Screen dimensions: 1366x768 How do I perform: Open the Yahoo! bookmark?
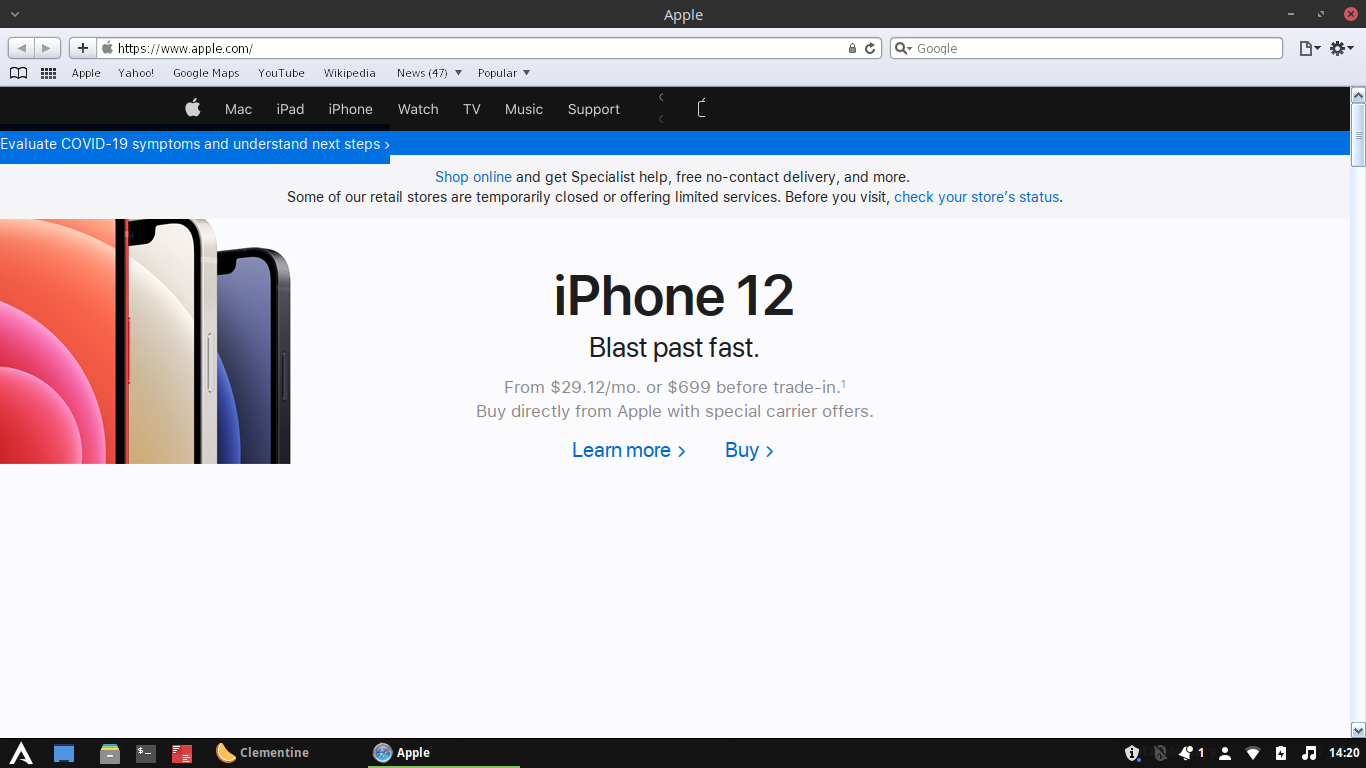[136, 73]
